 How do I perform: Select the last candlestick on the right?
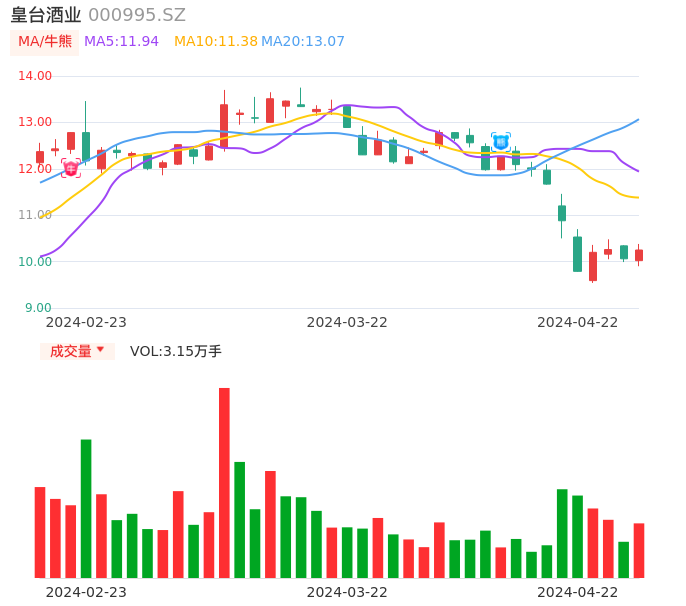[639, 255]
